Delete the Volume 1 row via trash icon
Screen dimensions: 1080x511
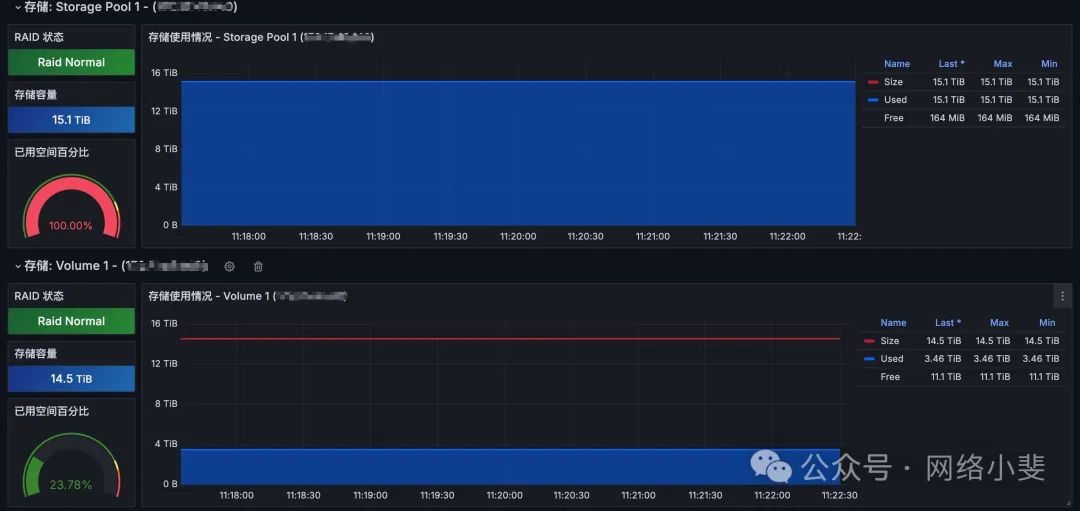point(258,266)
